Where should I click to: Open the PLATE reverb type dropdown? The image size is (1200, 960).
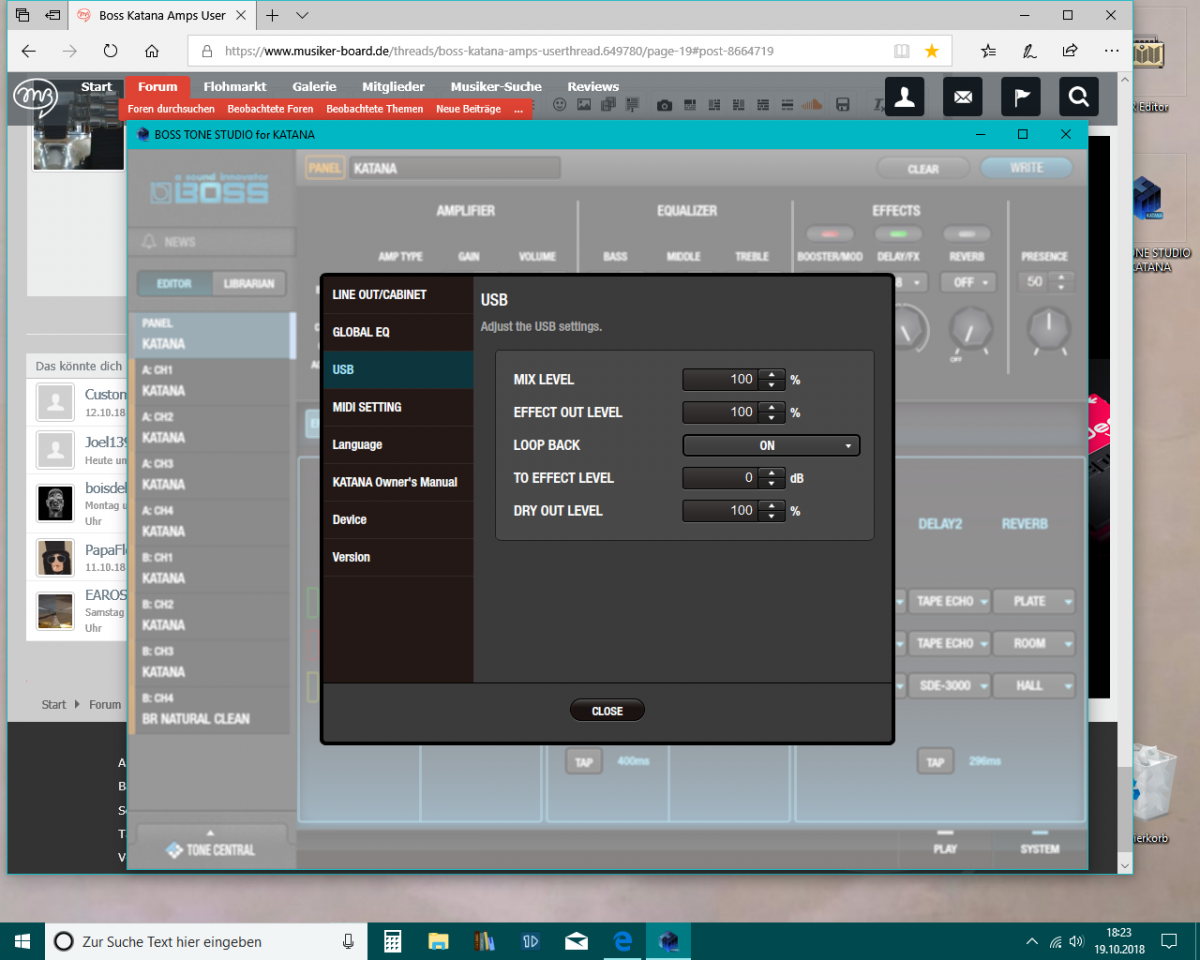[1035, 601]
